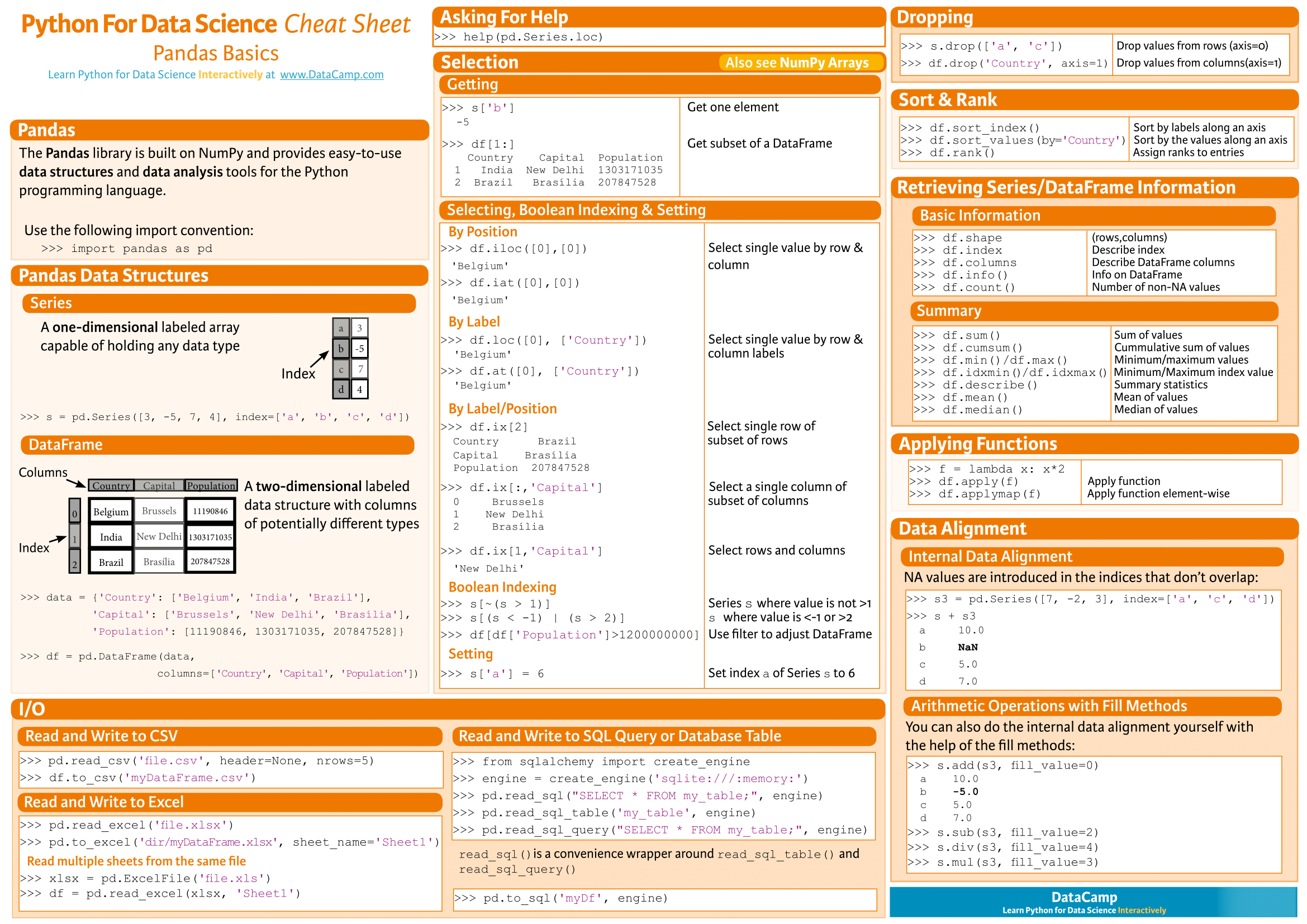
Task: Select the Pandas Data Structures header
Action: (x=112, y=276)
